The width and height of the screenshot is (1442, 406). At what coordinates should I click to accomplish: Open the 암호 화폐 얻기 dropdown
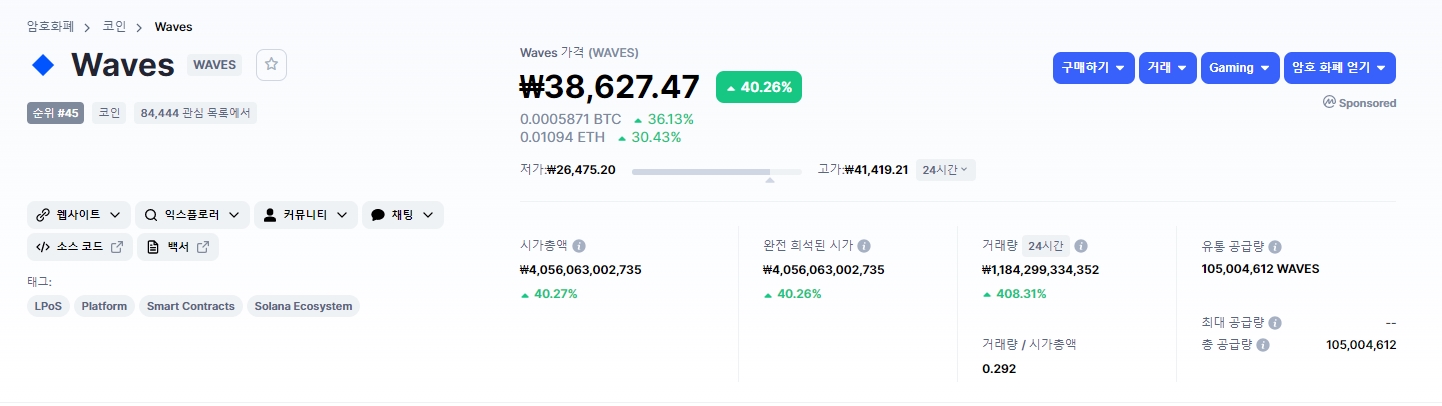point(1340,68)
